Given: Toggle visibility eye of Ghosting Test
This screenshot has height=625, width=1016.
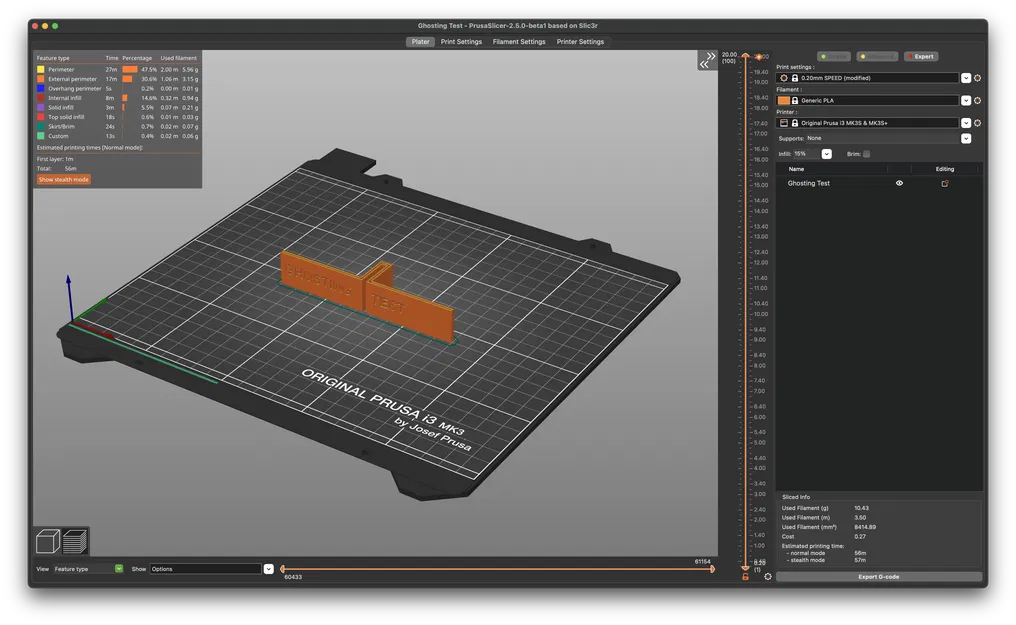Looking at the screenshot, I should point(899,184).
